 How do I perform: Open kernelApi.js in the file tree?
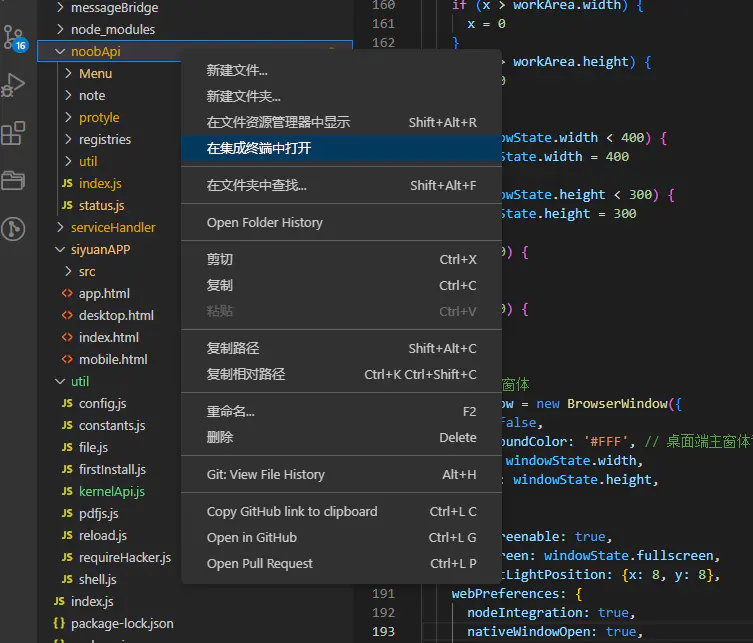(x=112, y=492)
